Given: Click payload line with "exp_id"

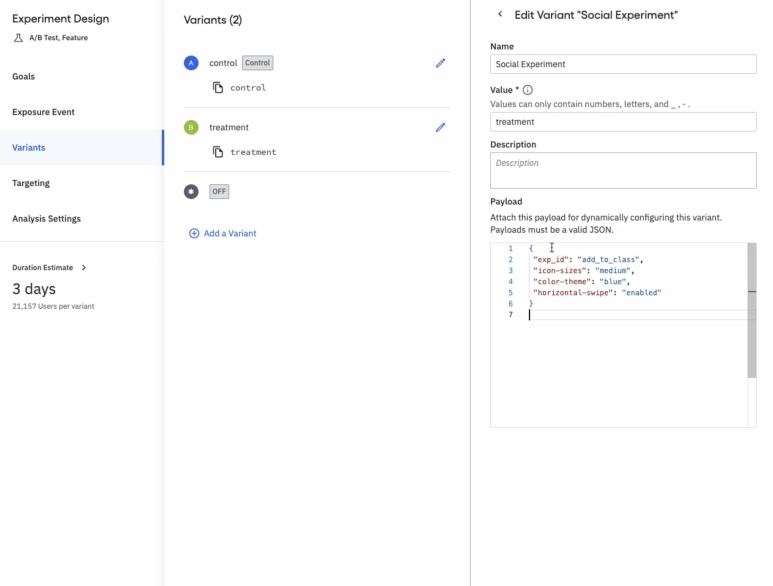Looking at the screenshot, I should tap(588, 260).
